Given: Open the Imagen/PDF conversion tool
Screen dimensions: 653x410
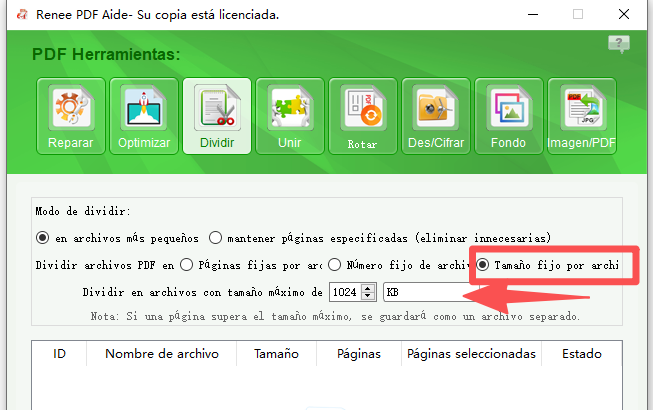Looking at the screenshot, I should point(582,116).
